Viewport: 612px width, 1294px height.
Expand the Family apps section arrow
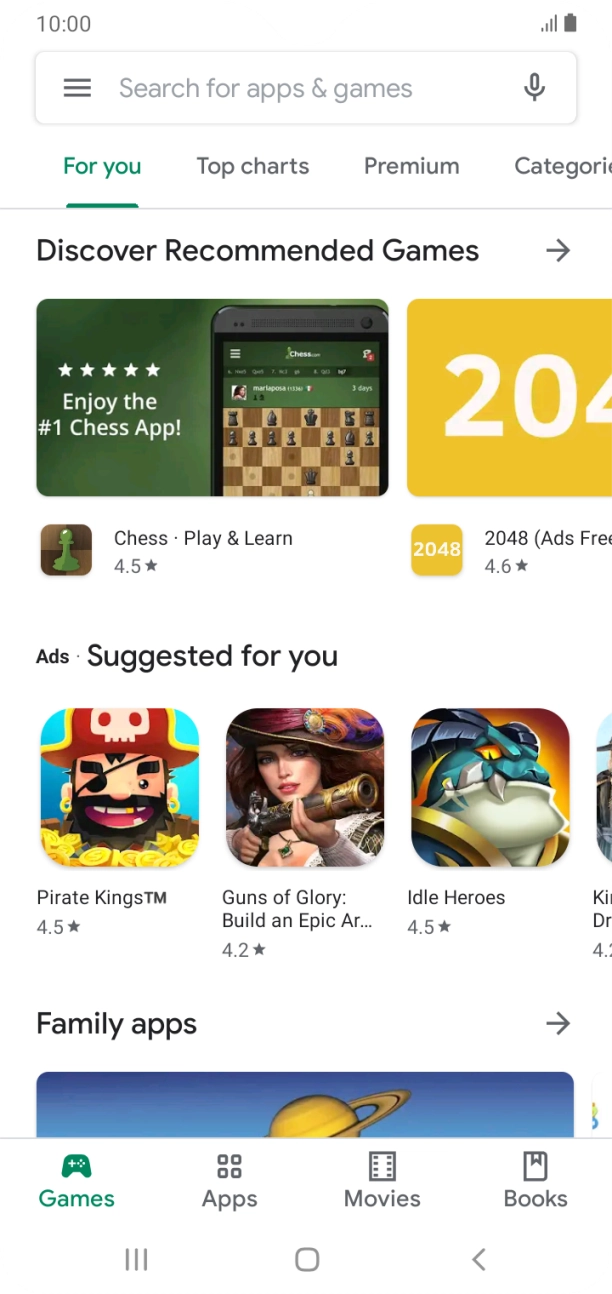tap(558, 1023)
